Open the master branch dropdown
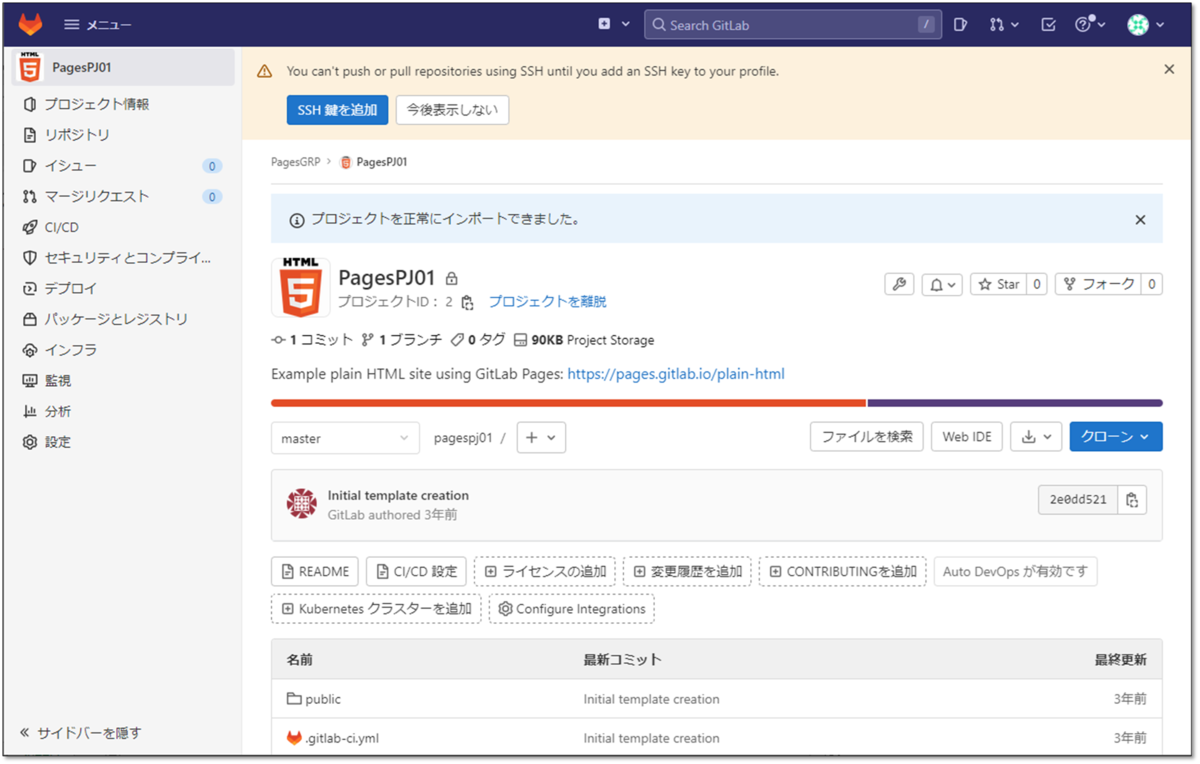 point(346,438)
